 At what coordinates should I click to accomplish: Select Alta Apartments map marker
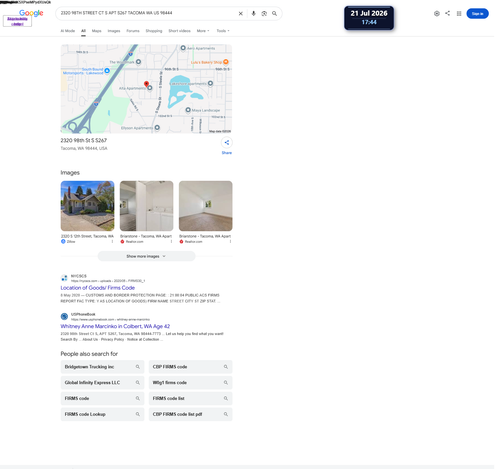(150, 88)
